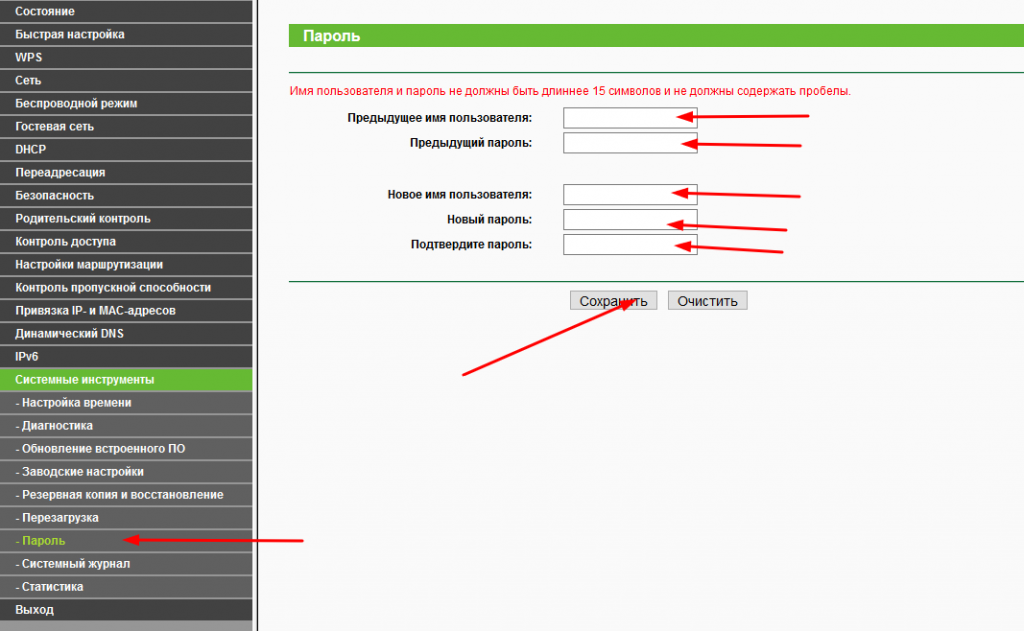This screenshot has width=1024, height=631.
Task: Open Системный журнал
Action: tap(126, 564)
